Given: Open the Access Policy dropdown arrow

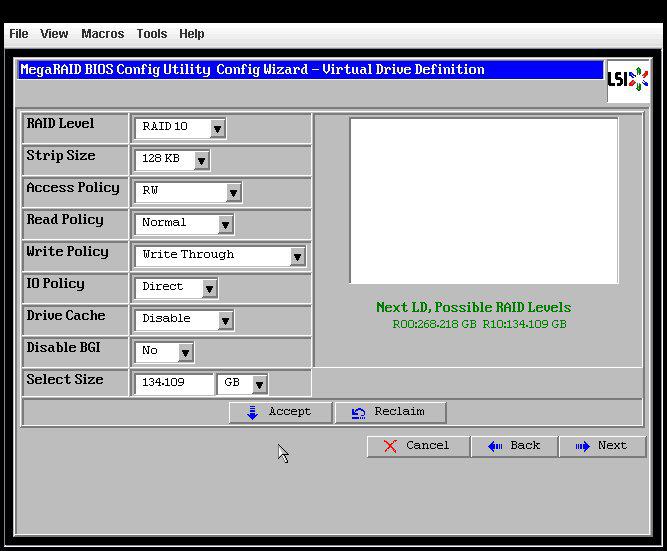Looking at the screenshot, I should point(233,193).
